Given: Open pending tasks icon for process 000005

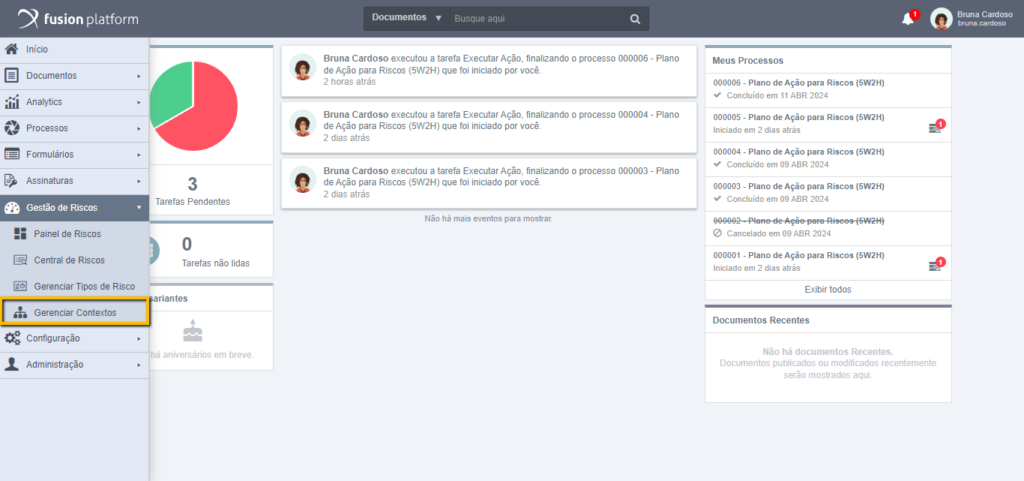Looking at the screenshot, I should [x=936, y=127].
